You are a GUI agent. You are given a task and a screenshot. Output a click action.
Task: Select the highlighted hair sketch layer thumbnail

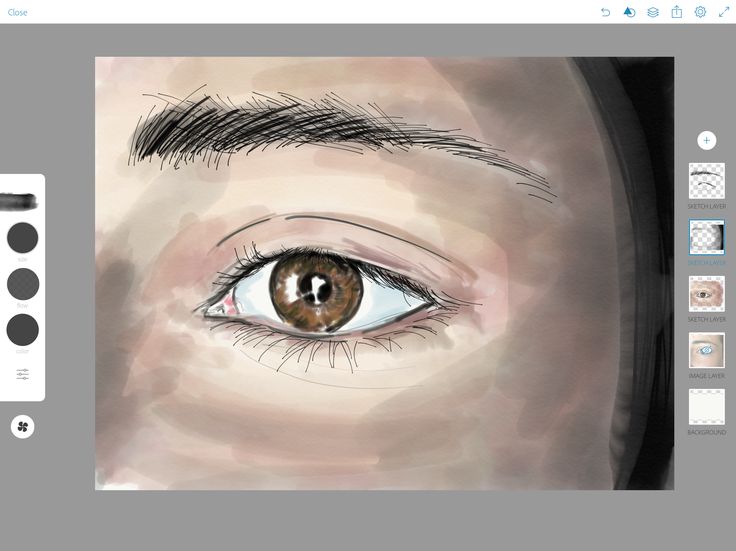click(706, 237)
